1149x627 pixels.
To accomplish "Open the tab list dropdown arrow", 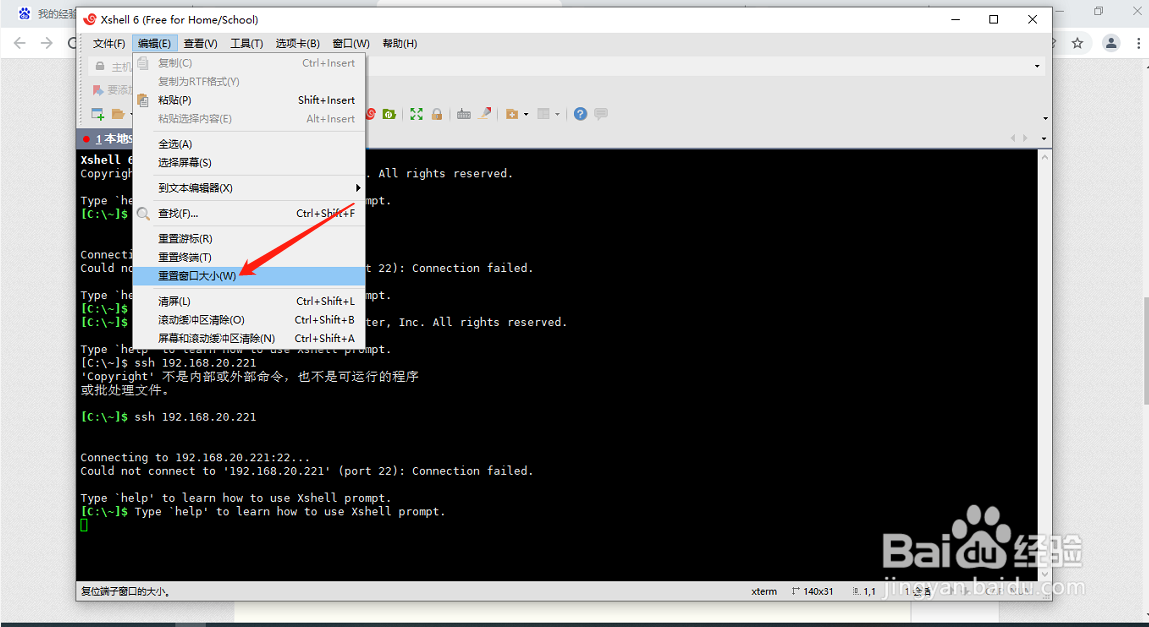I will pyautogui.click(x=1043, y=138).
